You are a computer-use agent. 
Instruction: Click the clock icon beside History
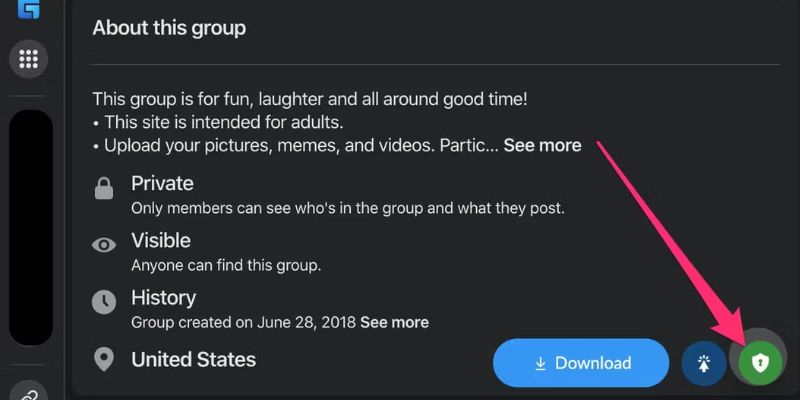click(104, 303)
